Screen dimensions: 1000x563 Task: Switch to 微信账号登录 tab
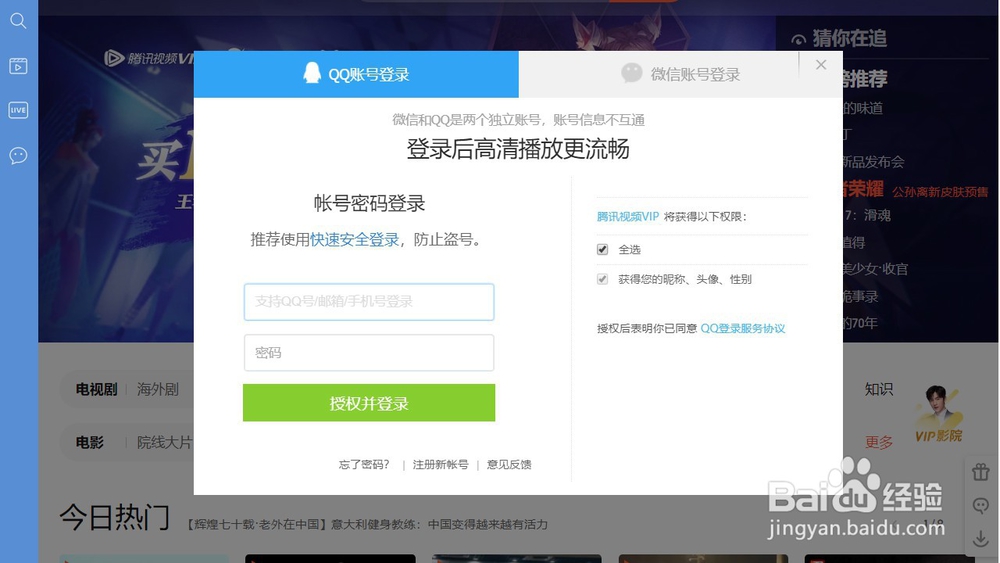coord(680,74)
